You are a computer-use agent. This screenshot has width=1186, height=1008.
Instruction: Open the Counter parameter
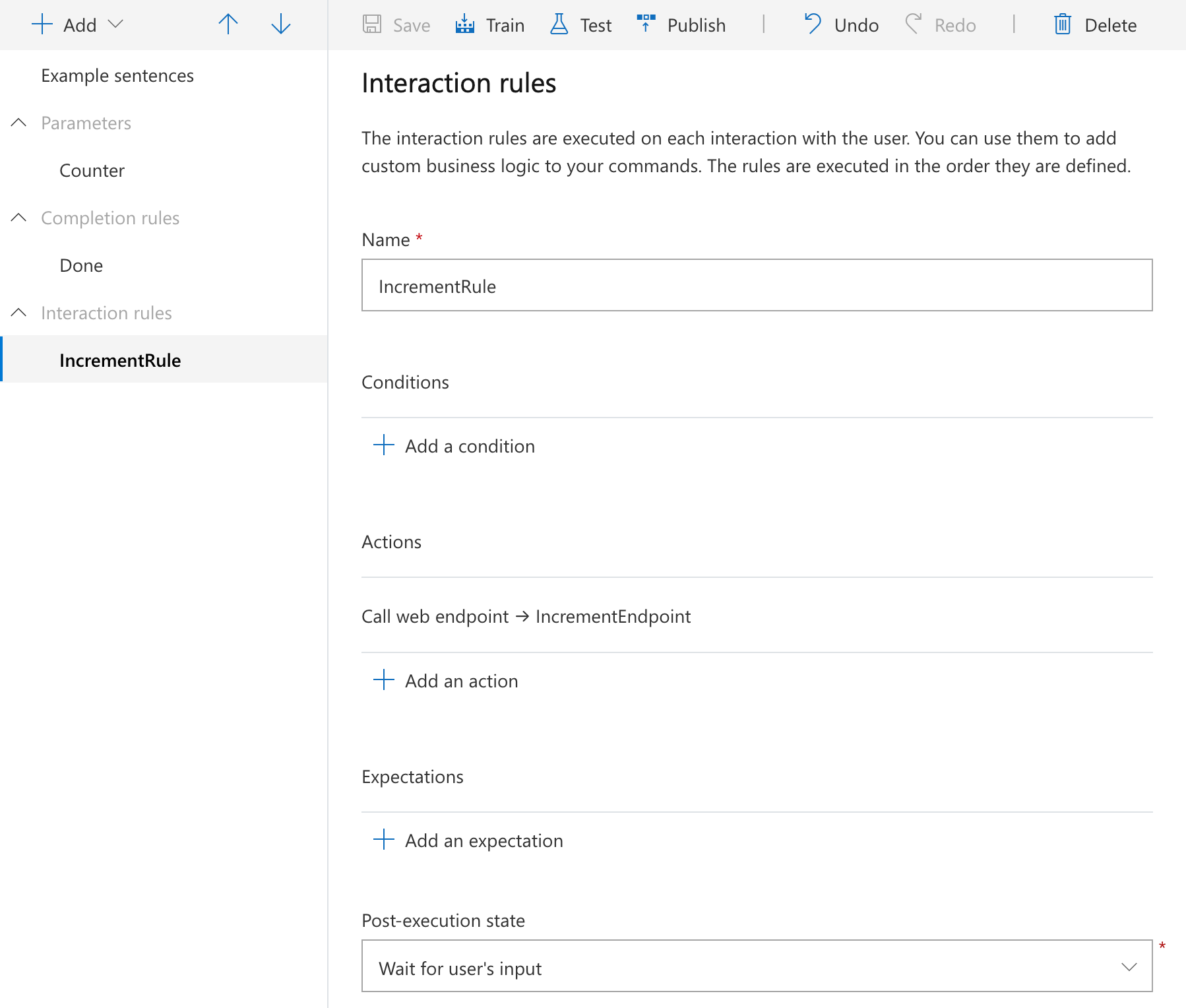click(x=92, y=171)
